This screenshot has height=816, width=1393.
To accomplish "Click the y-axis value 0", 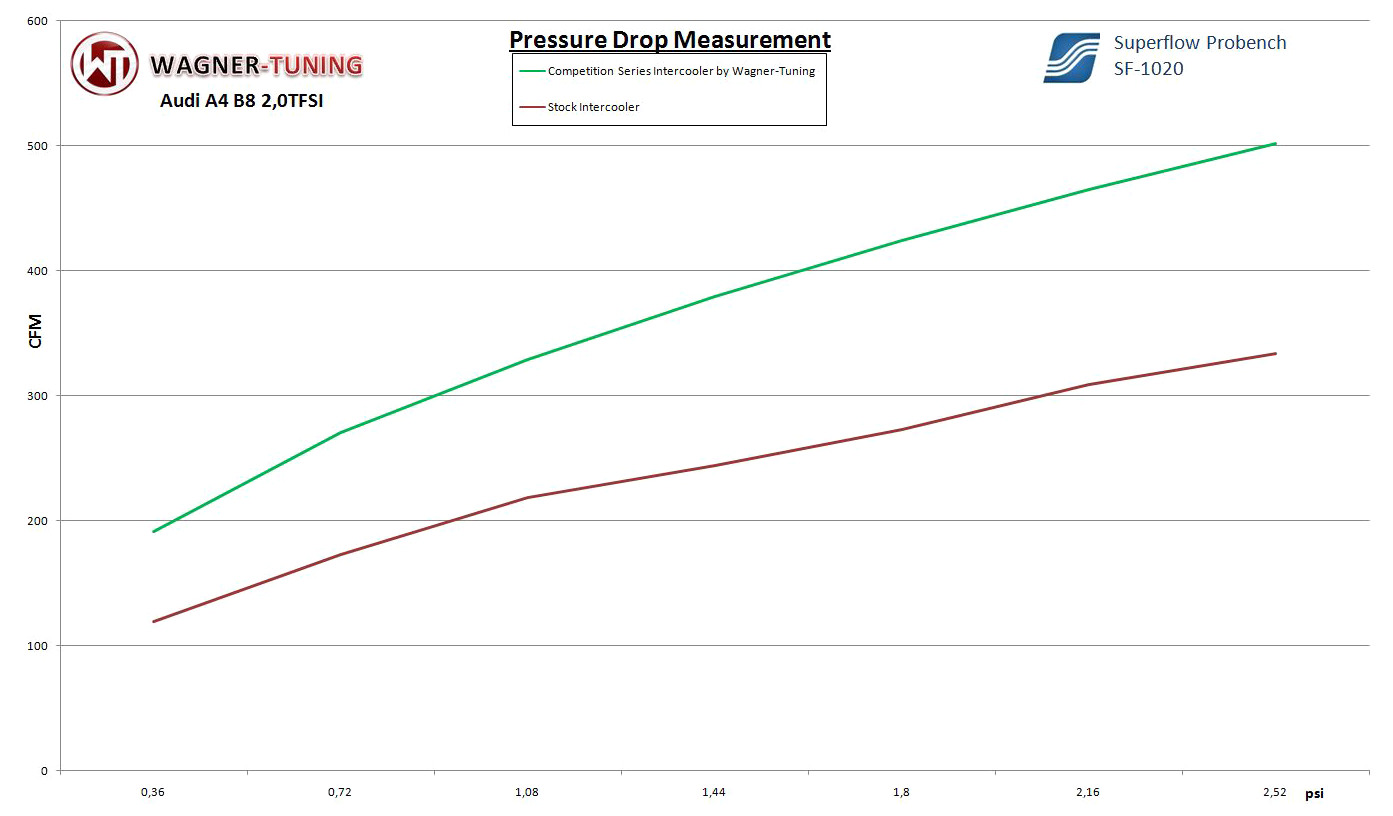I will point(44,770).
